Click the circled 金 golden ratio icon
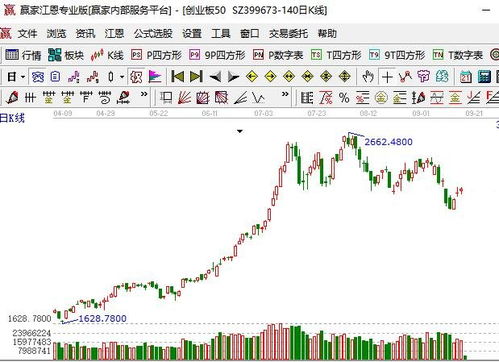 click(381, 98)
